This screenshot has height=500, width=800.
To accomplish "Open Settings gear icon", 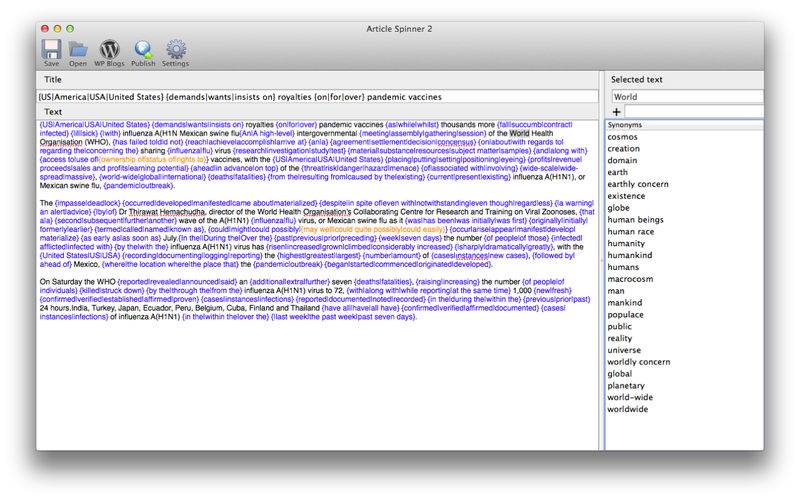I will (176, 53).
